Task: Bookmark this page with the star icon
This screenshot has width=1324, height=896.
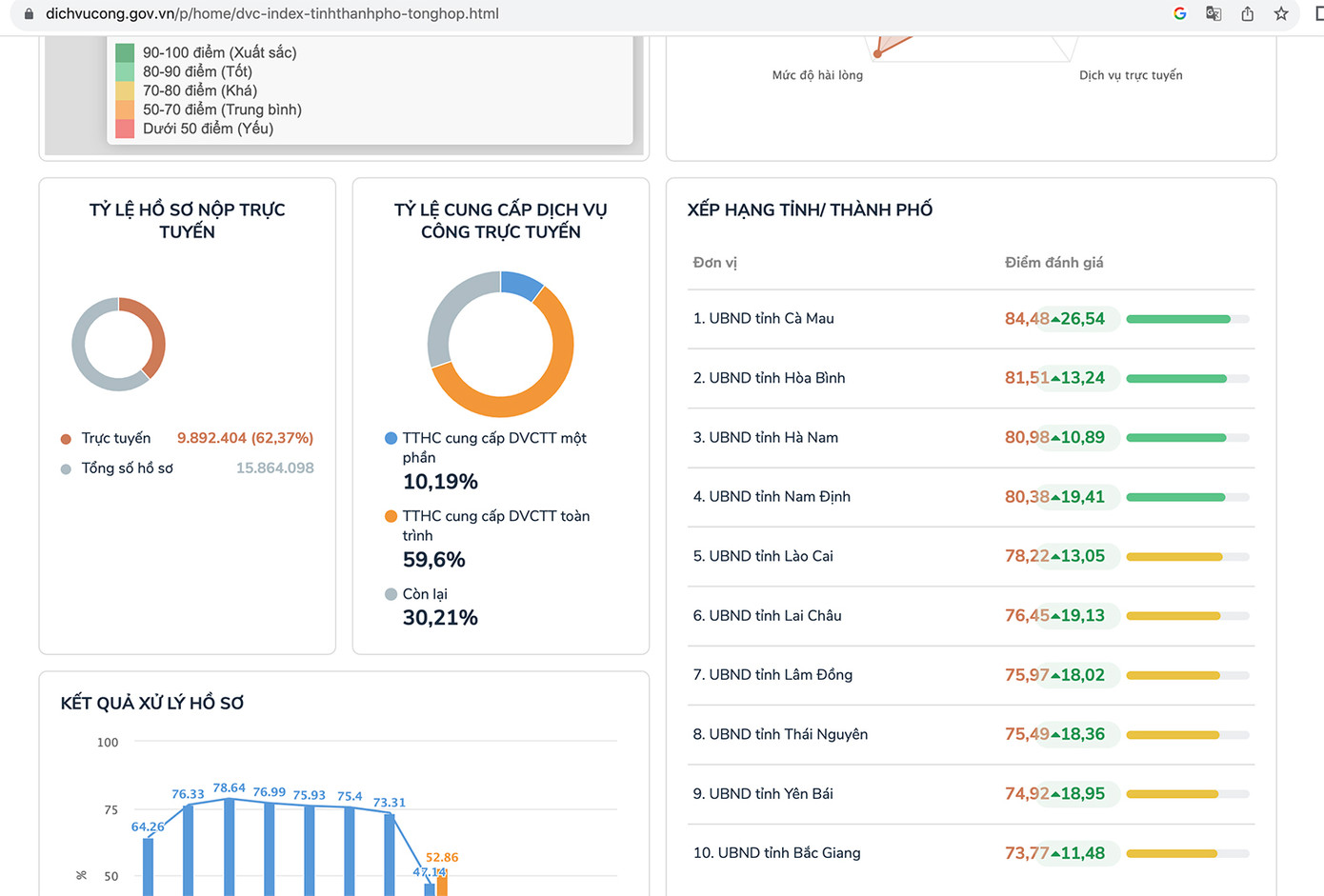Action: point(1281,13)
